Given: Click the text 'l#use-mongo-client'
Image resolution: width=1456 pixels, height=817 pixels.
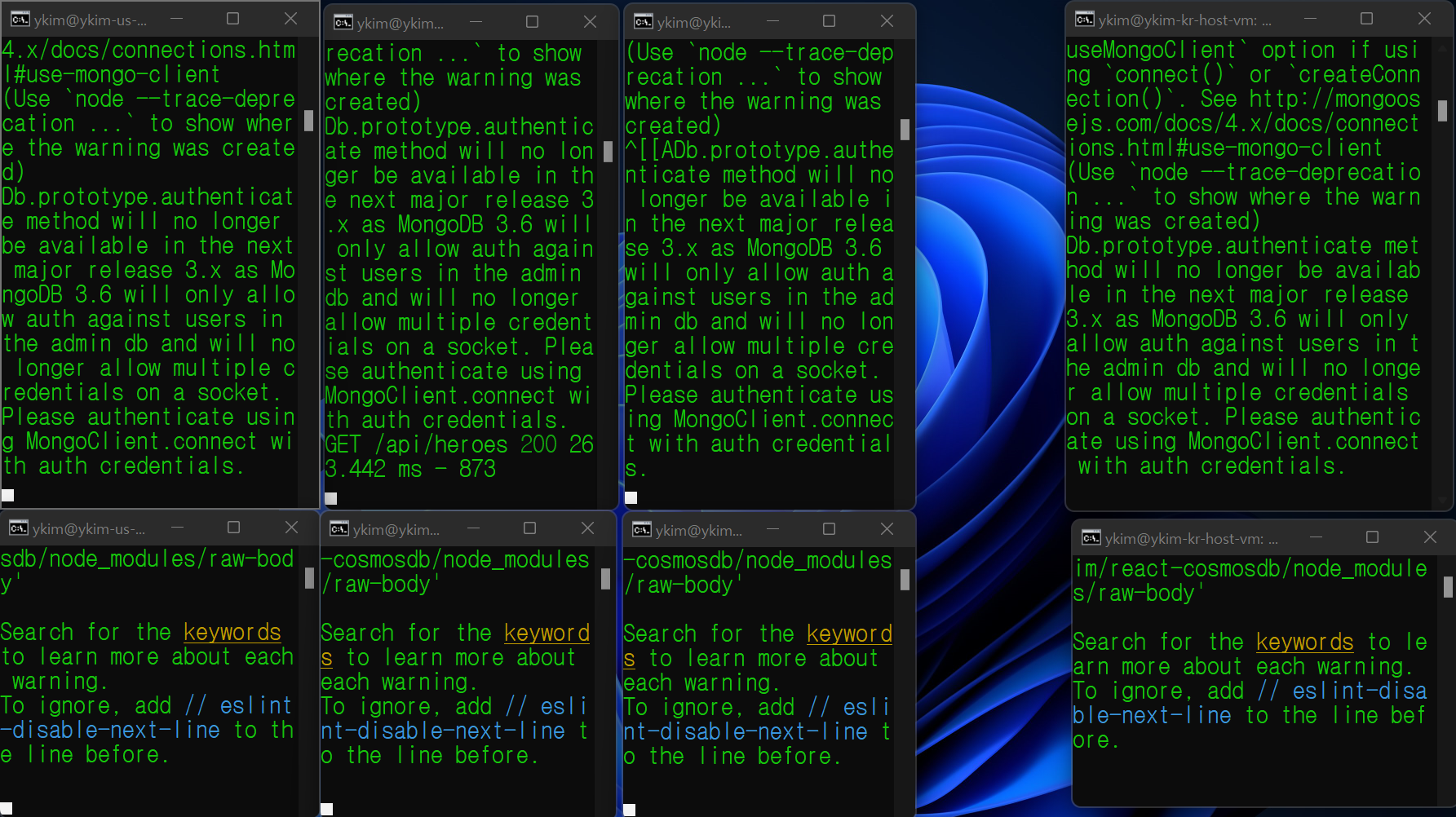Looking at the screenshot, I should [x=111, y=74].
